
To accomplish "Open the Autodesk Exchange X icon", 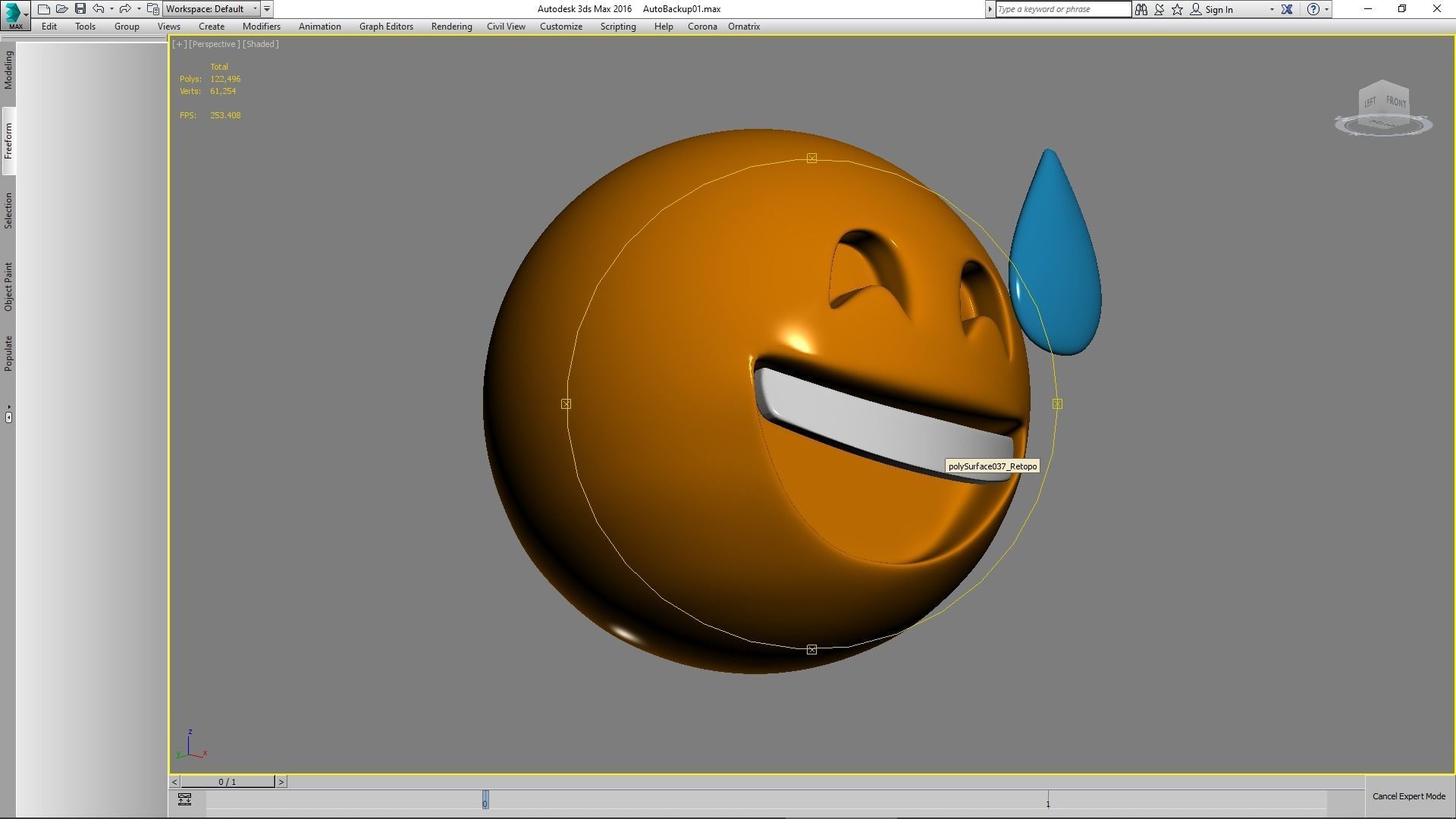I will click(1287, 9).
